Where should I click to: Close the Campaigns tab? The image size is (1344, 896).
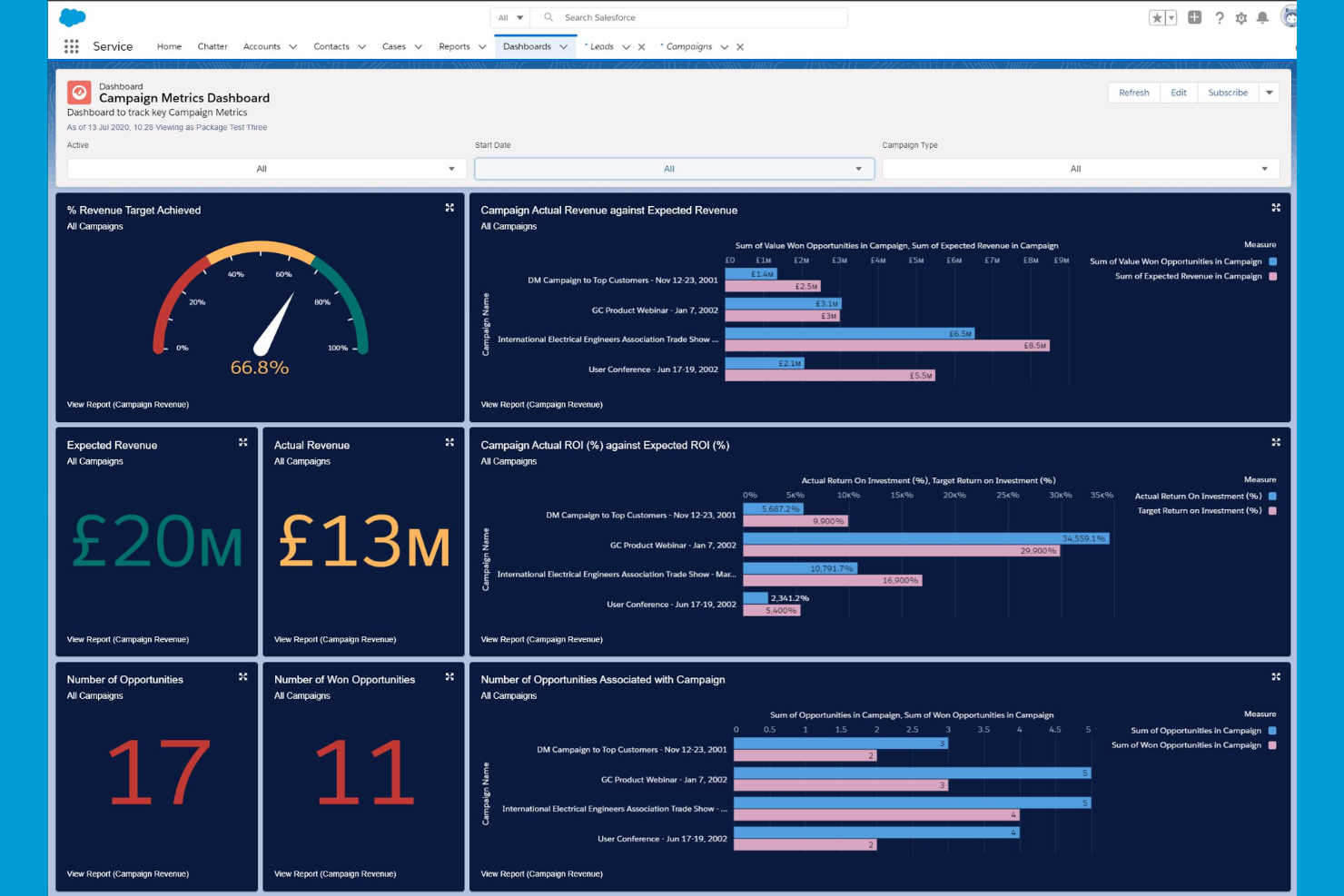pyautogui.click(x=740, y=47)
